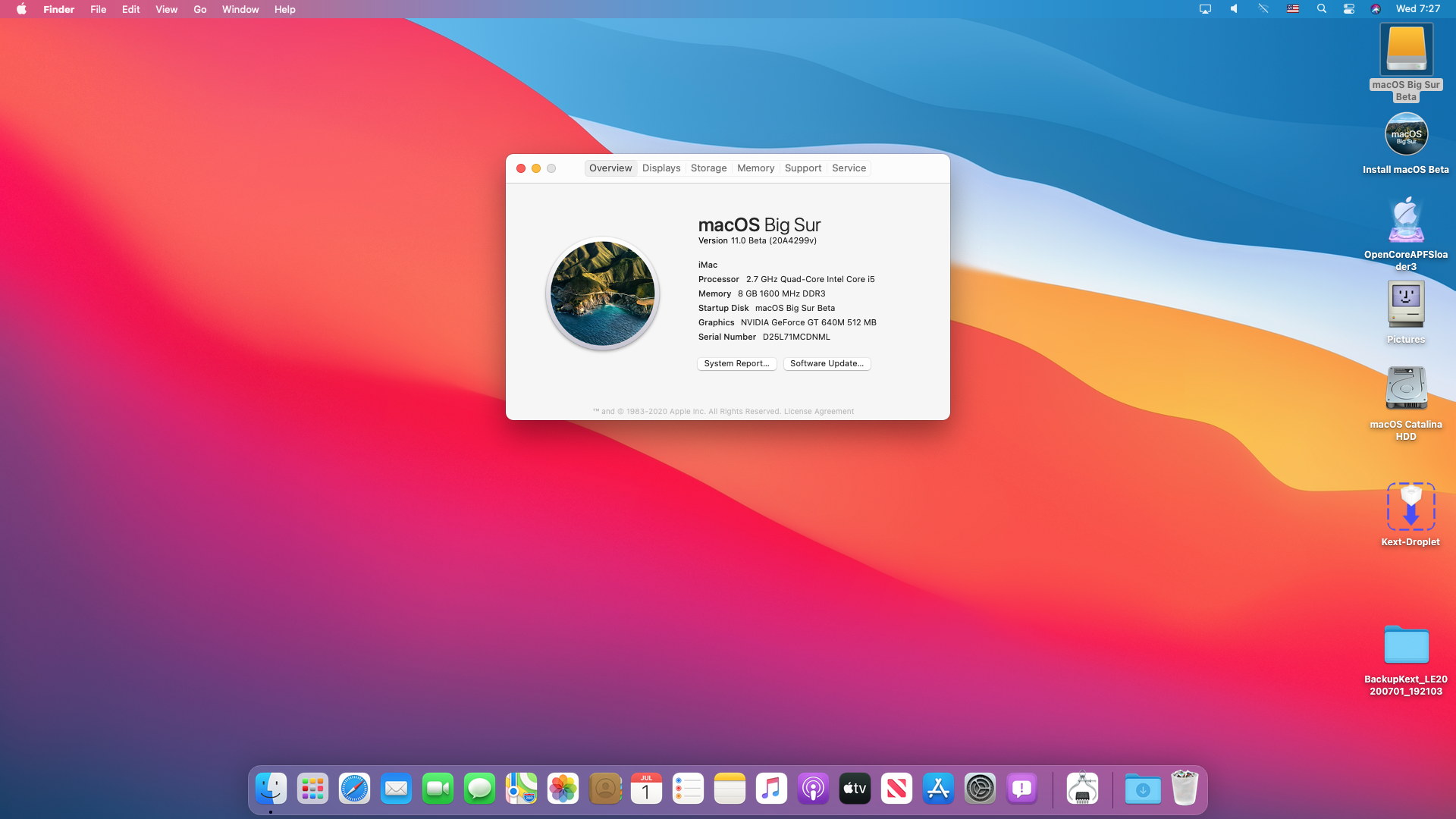Switch to the Storage tab
The image size is (1456, 819).
click(x=708, y=168)
